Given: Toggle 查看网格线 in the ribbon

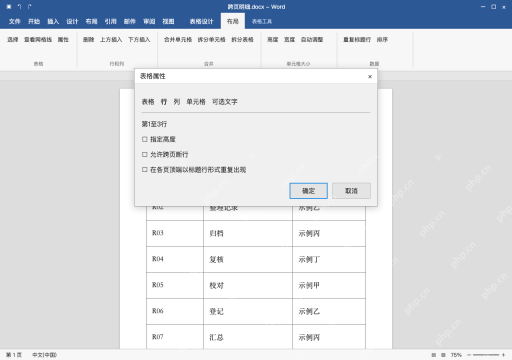Looking at the screenshot, I should point(38,40).
